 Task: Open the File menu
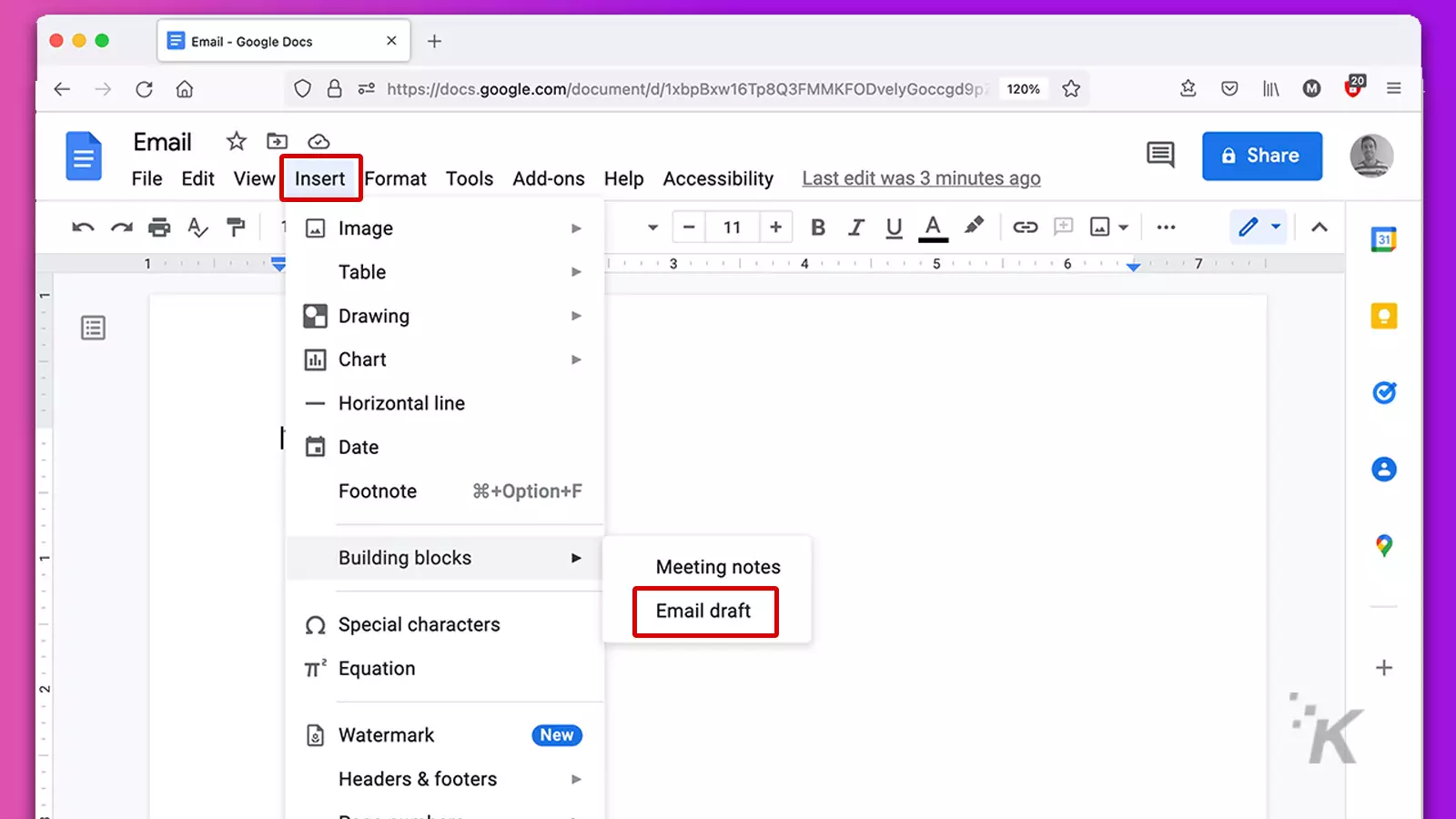(x=147, y=179)
